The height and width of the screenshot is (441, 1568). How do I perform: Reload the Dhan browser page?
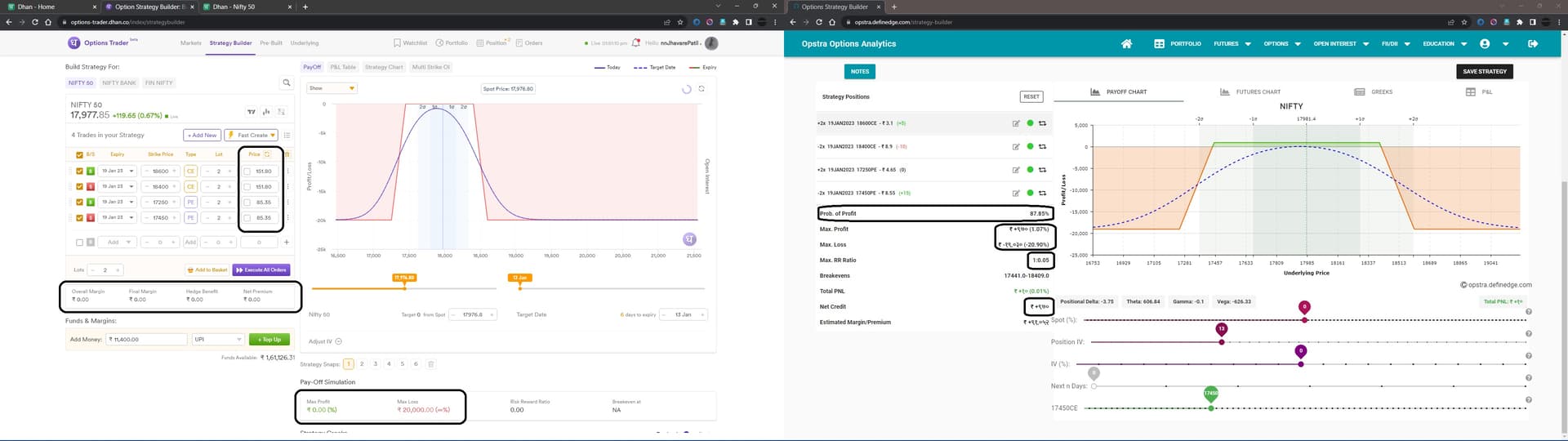coord(35,22)
